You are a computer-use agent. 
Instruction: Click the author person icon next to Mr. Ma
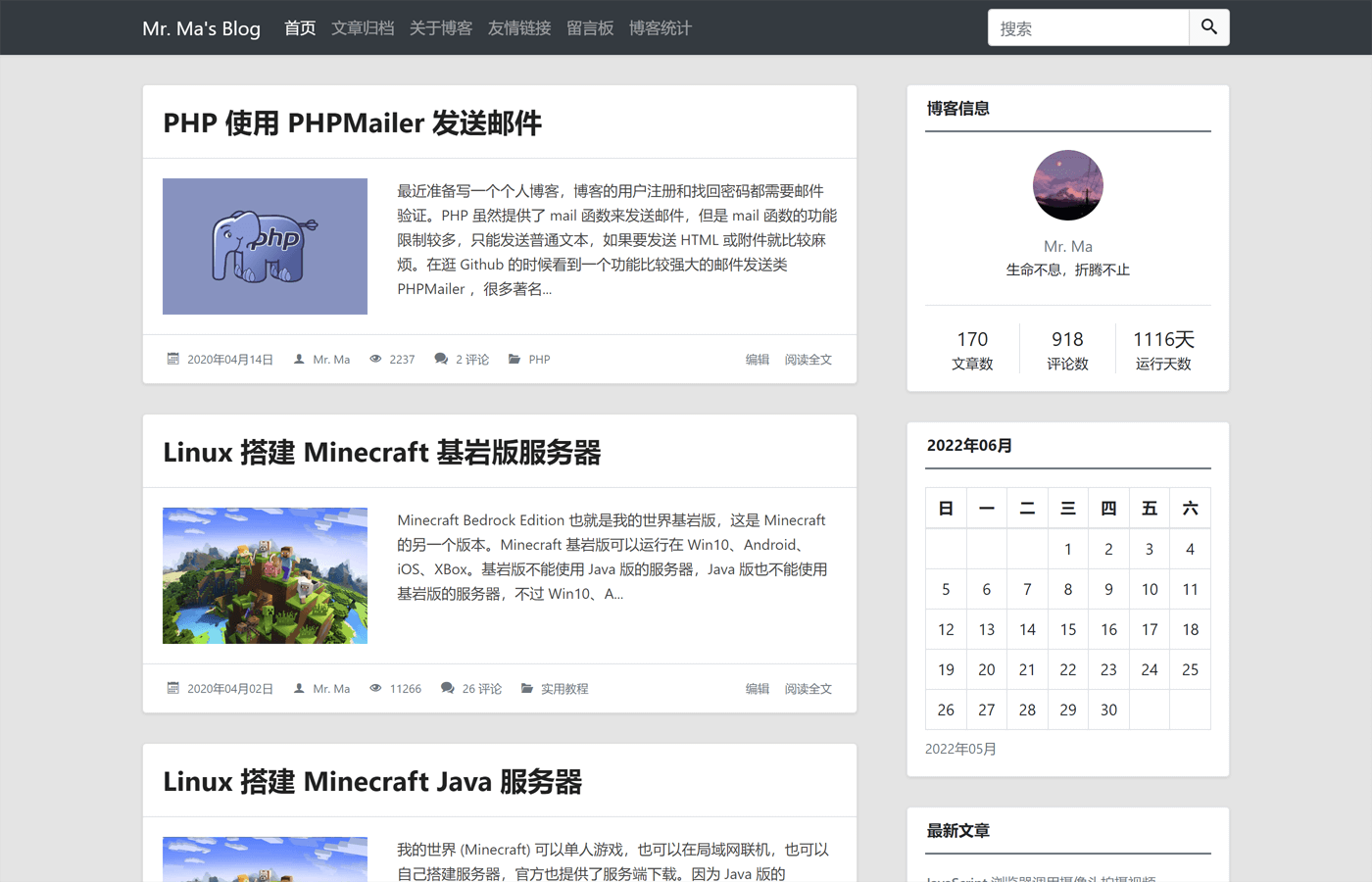click(x=298, y=359)
